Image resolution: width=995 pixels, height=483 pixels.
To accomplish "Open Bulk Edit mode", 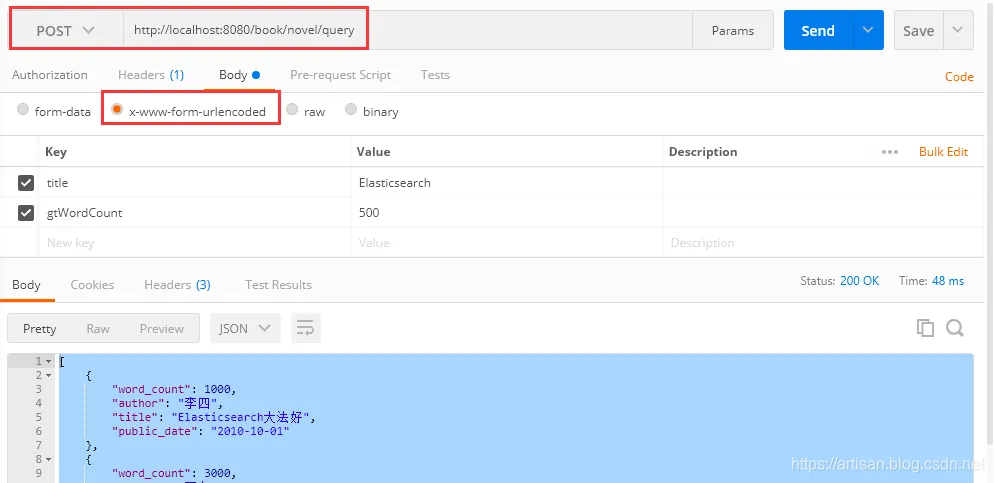I will [x=944, y=152].
